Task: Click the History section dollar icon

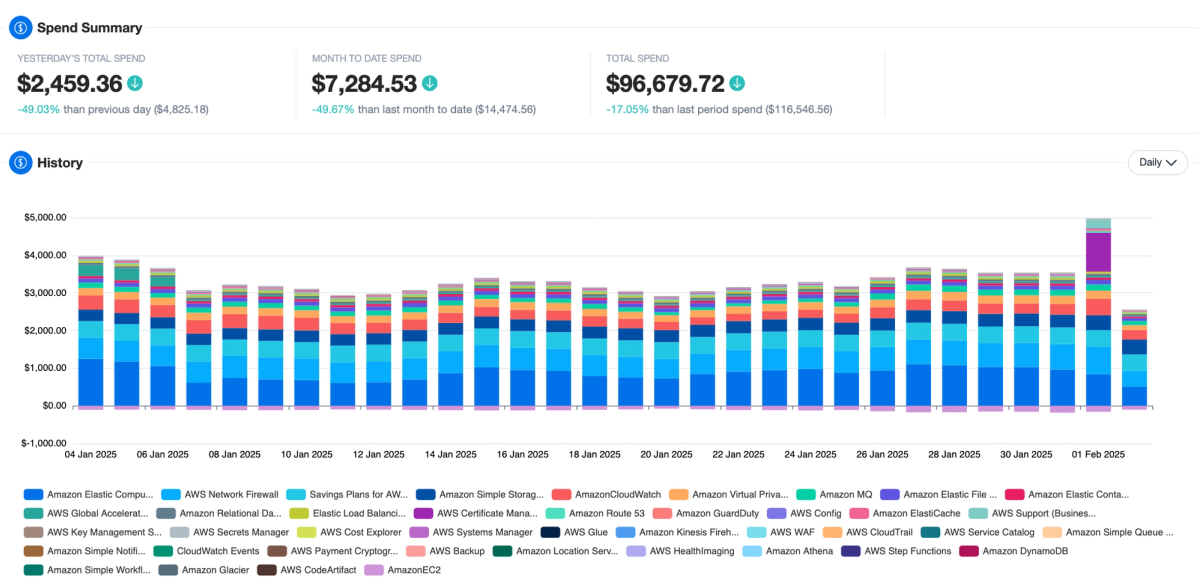Action: click(x=21, y=162)
